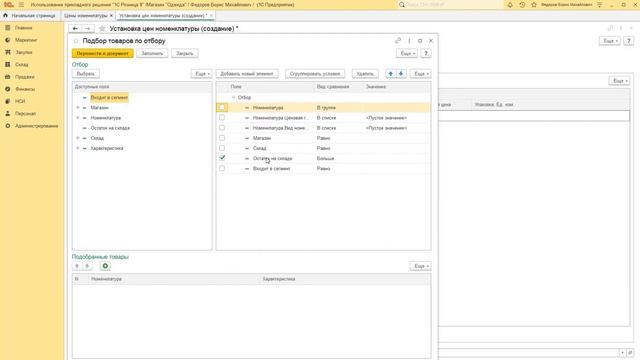The width and height of the screenshot is (640, 360).
Task: Click Добавить новый элемент button
Action: tap(247, 74)
